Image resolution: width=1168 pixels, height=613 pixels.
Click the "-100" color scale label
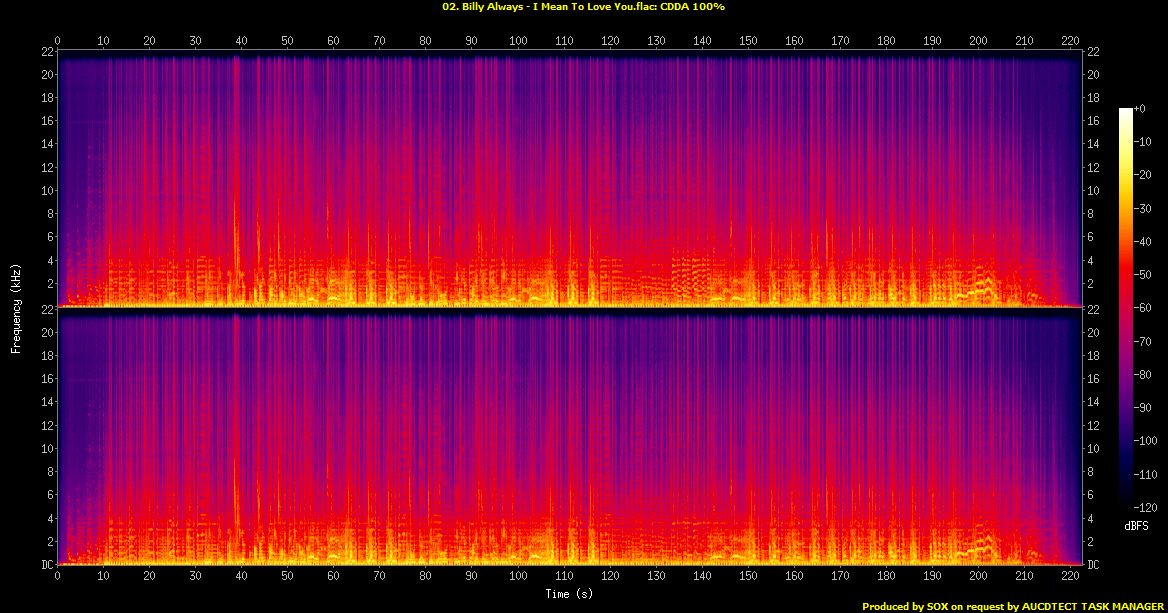click(x=1145, y=441)
